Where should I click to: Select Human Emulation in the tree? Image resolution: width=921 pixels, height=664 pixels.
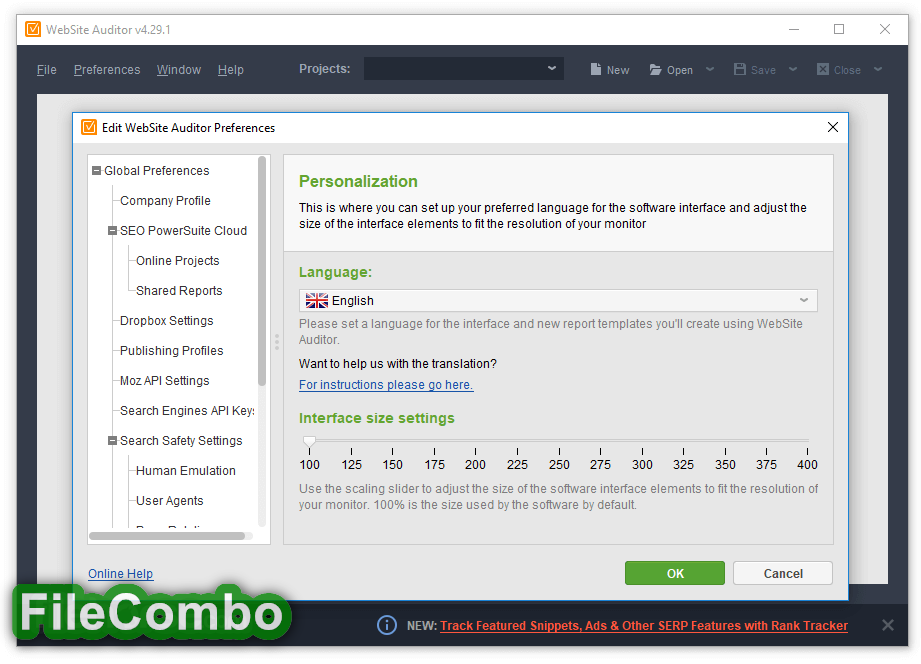click(x=186, y=470)
